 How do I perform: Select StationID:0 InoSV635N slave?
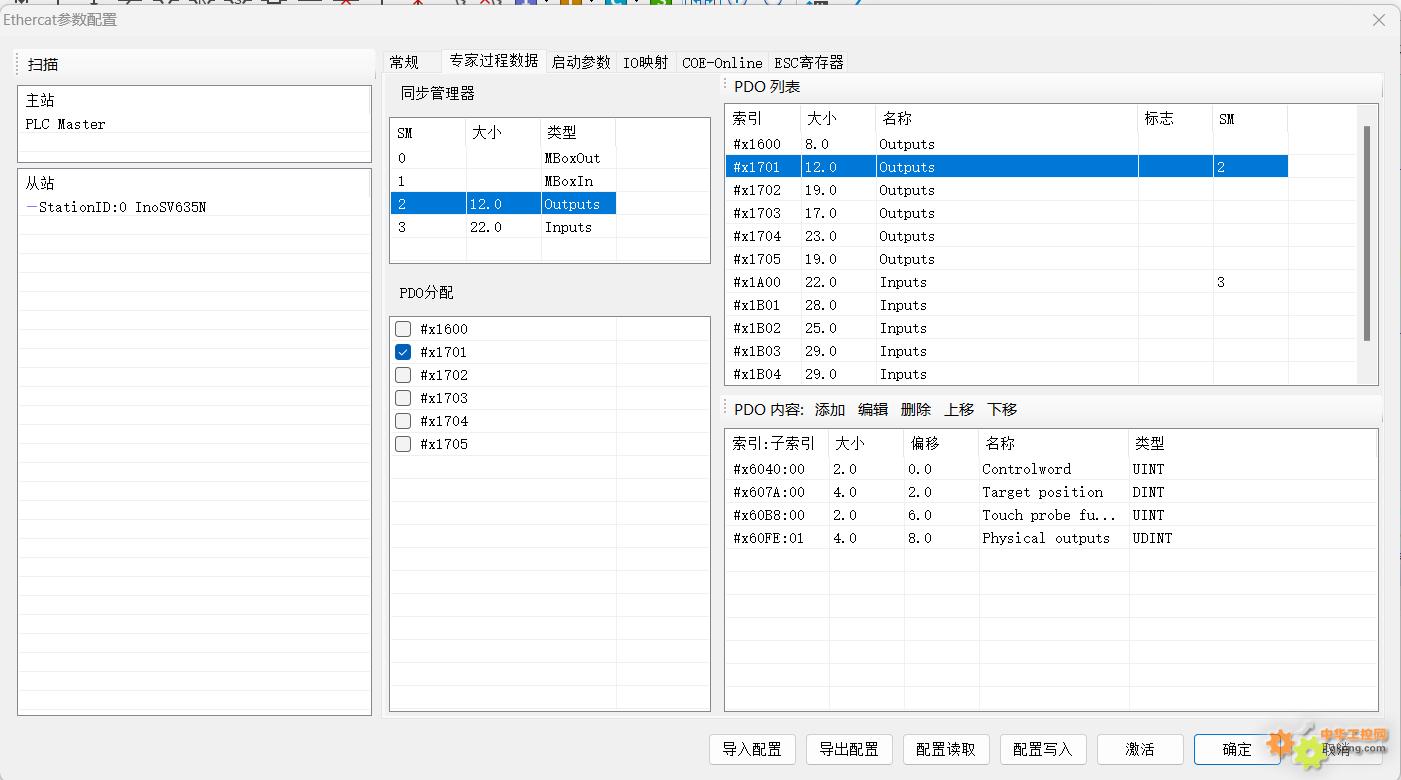(x=123, y=207)
